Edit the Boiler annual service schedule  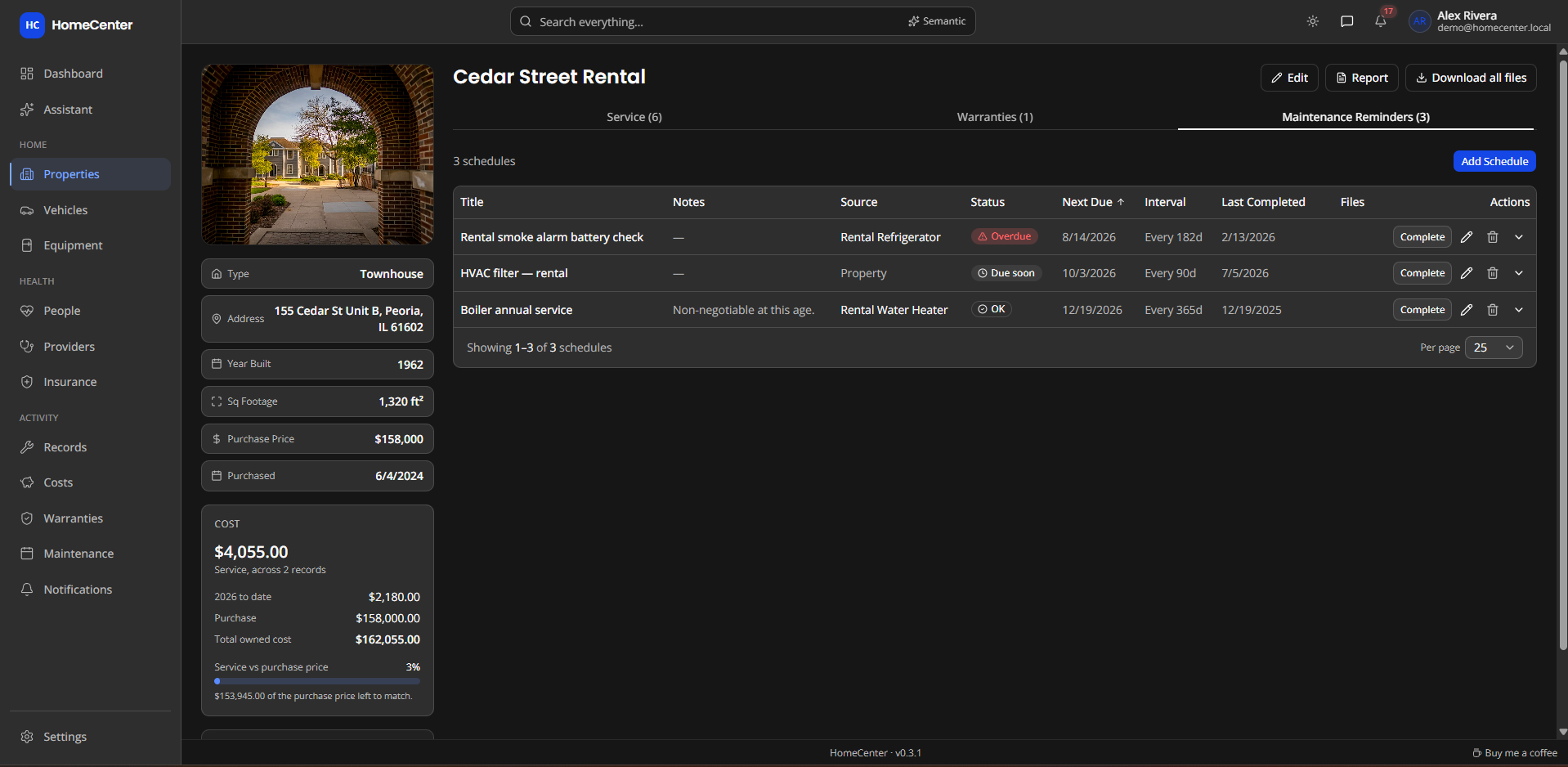pos(1467,310)
